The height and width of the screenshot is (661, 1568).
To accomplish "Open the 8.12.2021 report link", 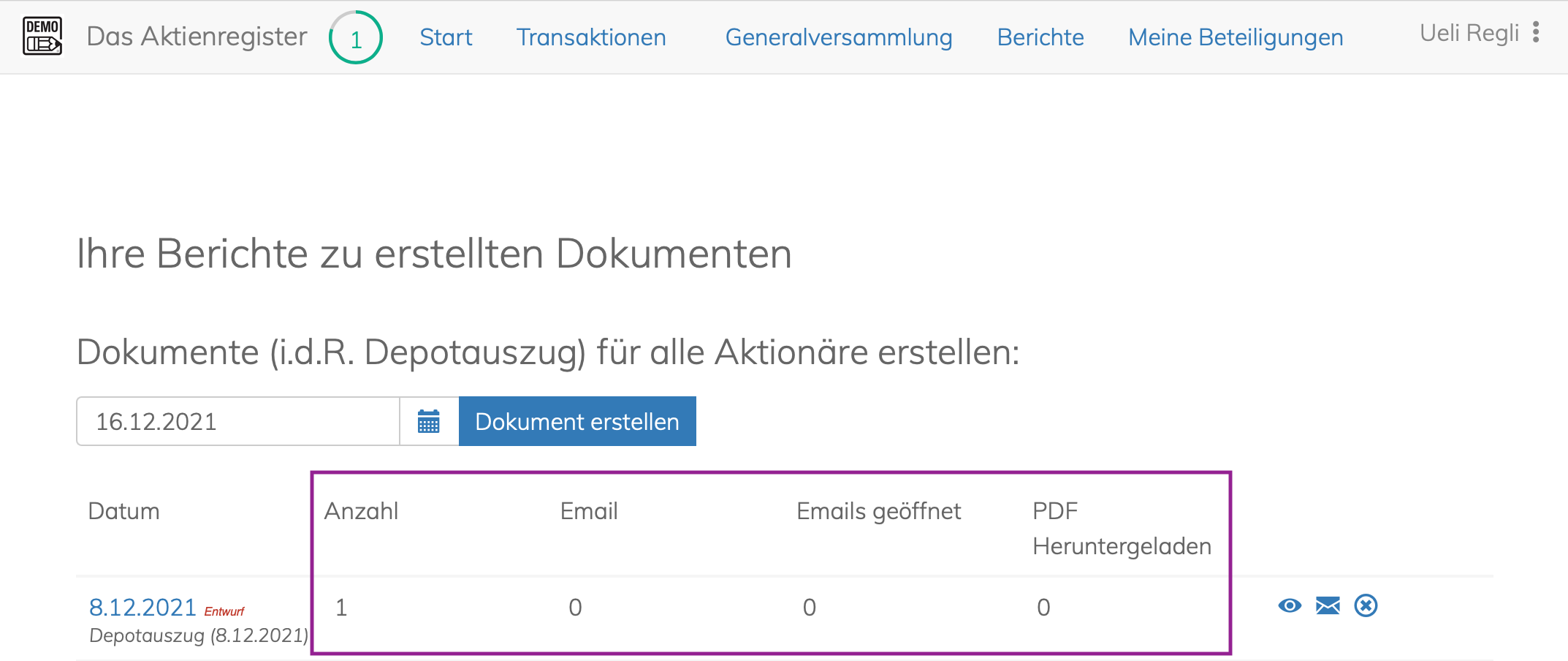I will point(142,608).
